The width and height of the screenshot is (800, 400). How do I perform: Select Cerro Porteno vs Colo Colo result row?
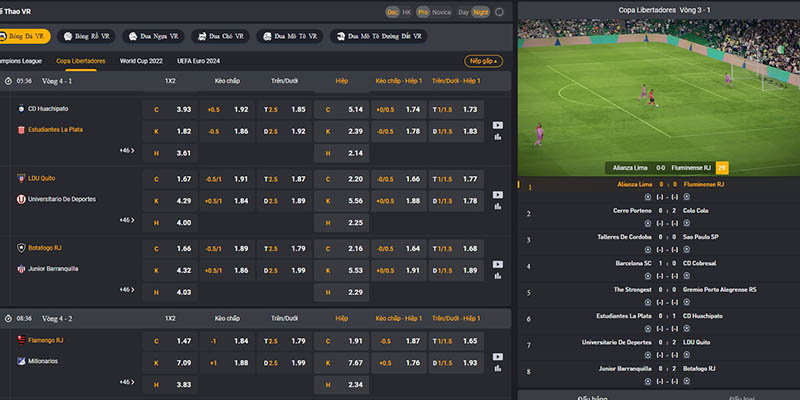657,211
